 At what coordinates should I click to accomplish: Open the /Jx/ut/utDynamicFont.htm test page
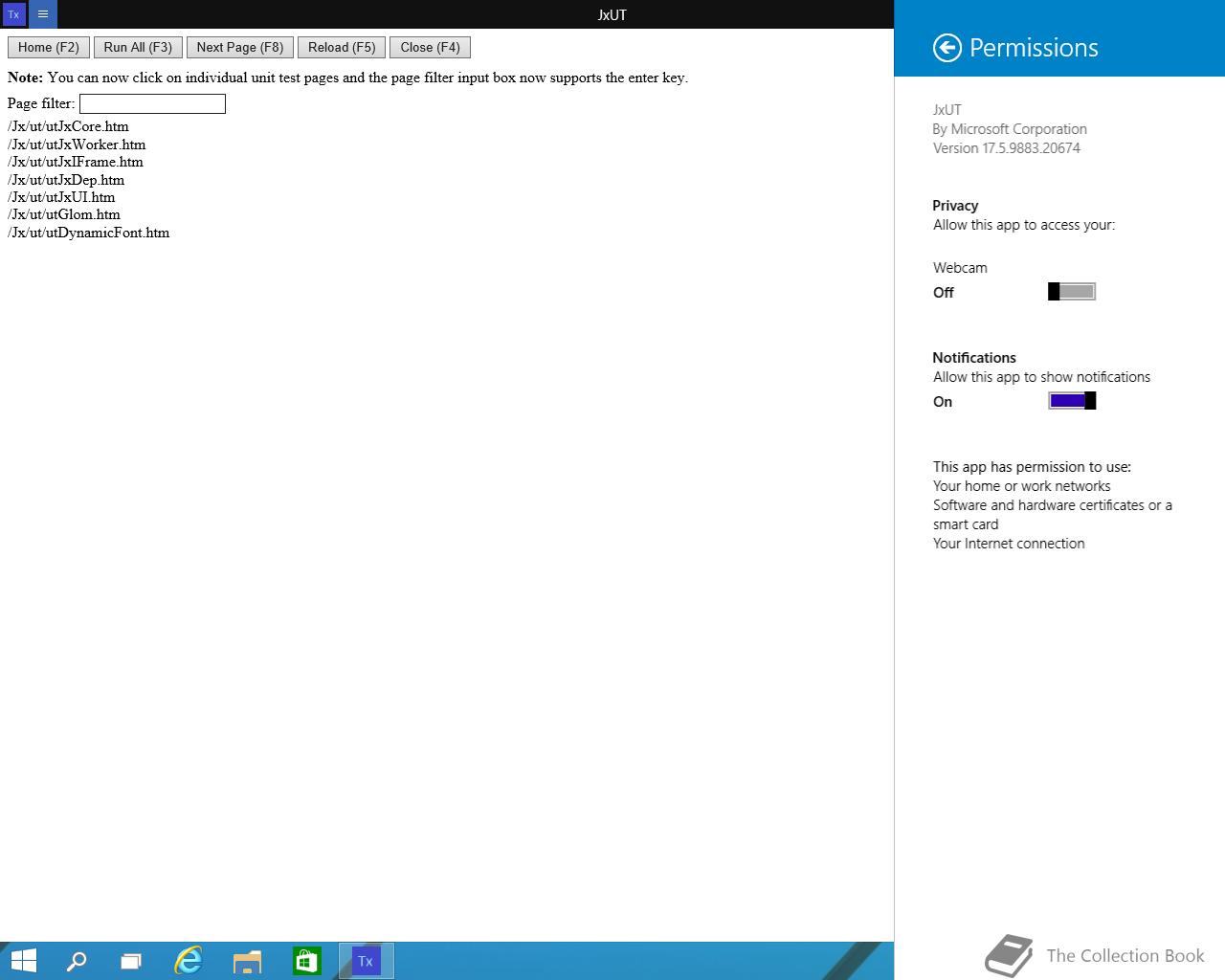tap(88, 233)
